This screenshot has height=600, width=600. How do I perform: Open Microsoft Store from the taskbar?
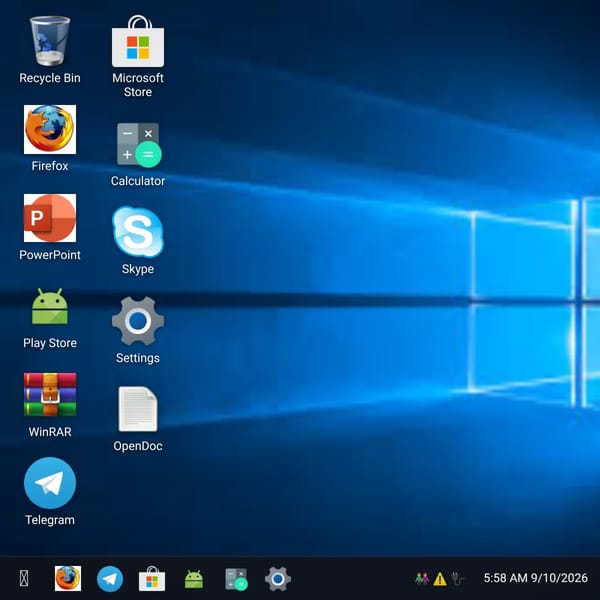[152, 579]
